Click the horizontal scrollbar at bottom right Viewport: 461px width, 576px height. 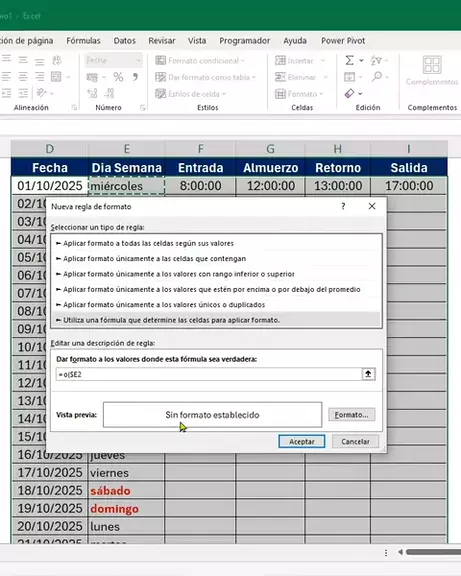click(x=433, y=552)
